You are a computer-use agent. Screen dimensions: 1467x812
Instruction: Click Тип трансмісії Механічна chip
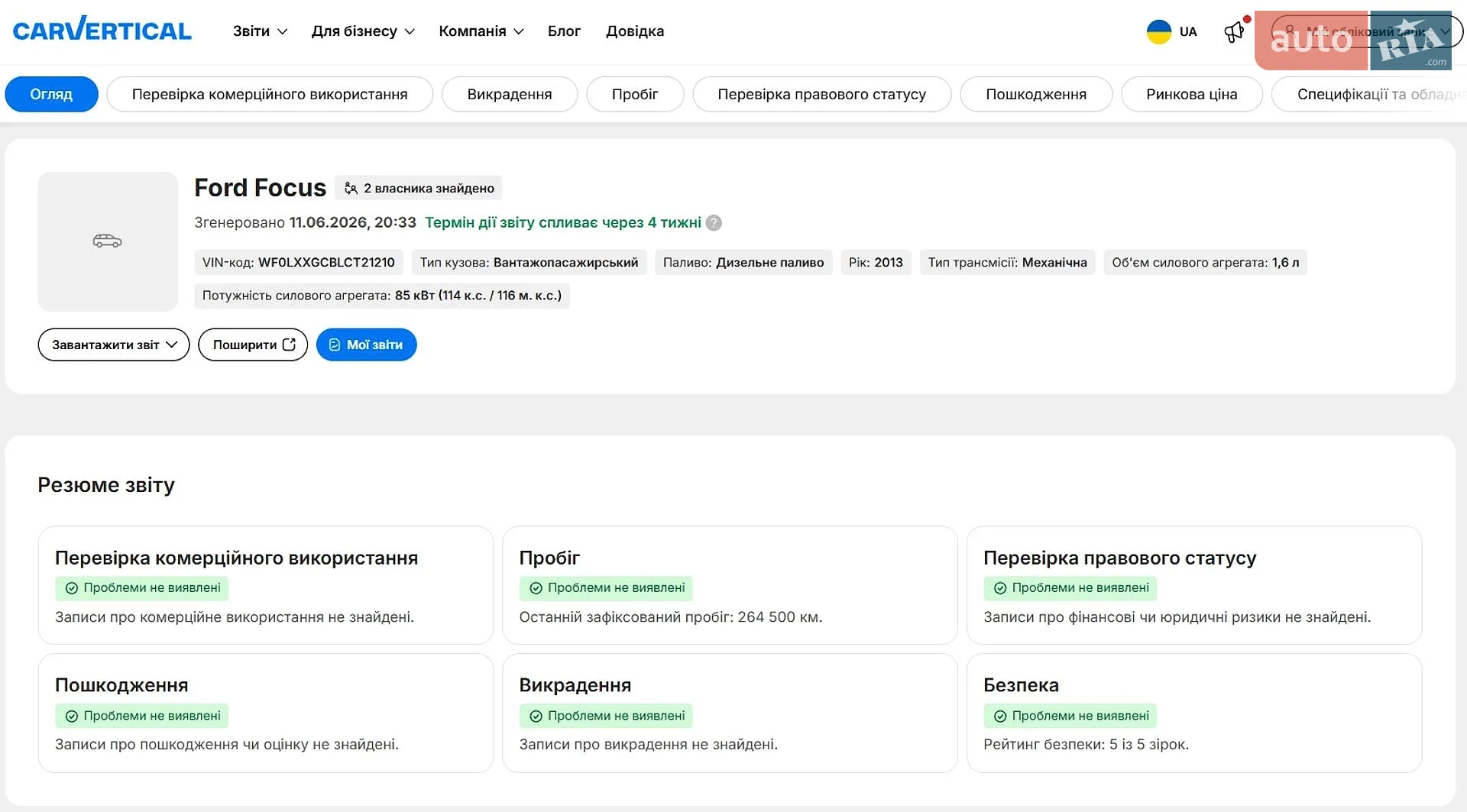(1007, 262)
